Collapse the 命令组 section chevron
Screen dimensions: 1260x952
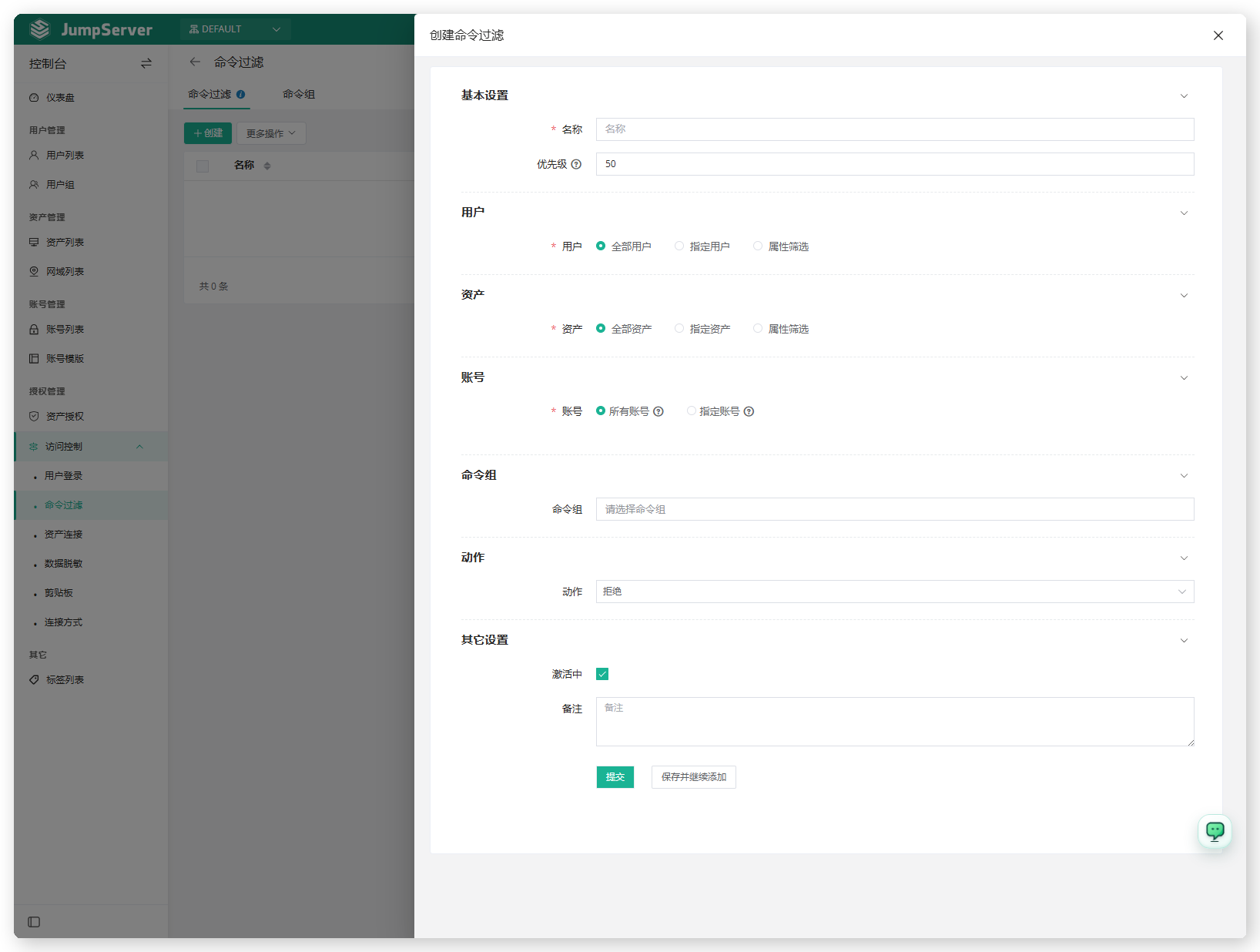click(1185, 476)
